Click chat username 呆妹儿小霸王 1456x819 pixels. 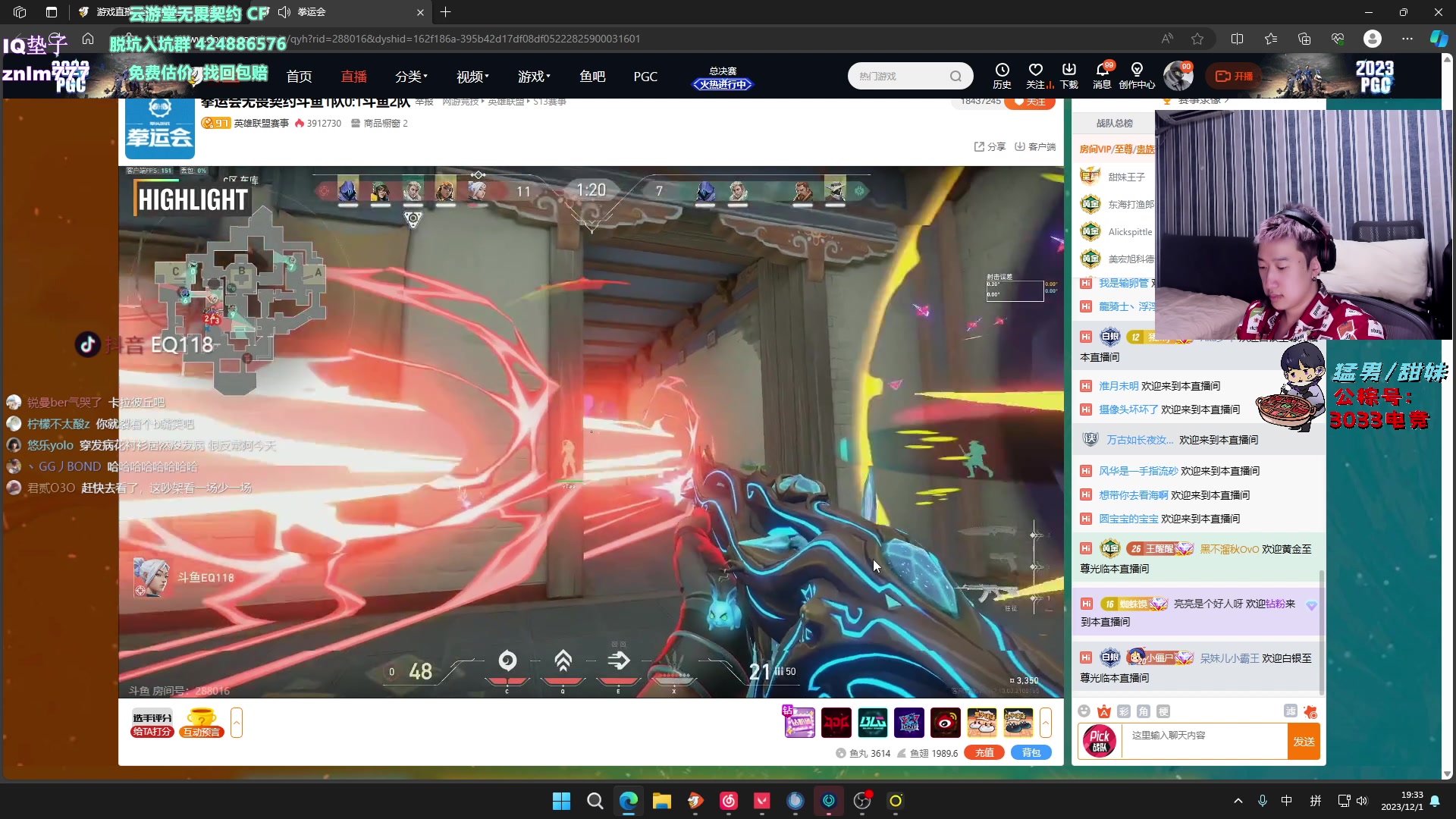[x=1229, y=658]
